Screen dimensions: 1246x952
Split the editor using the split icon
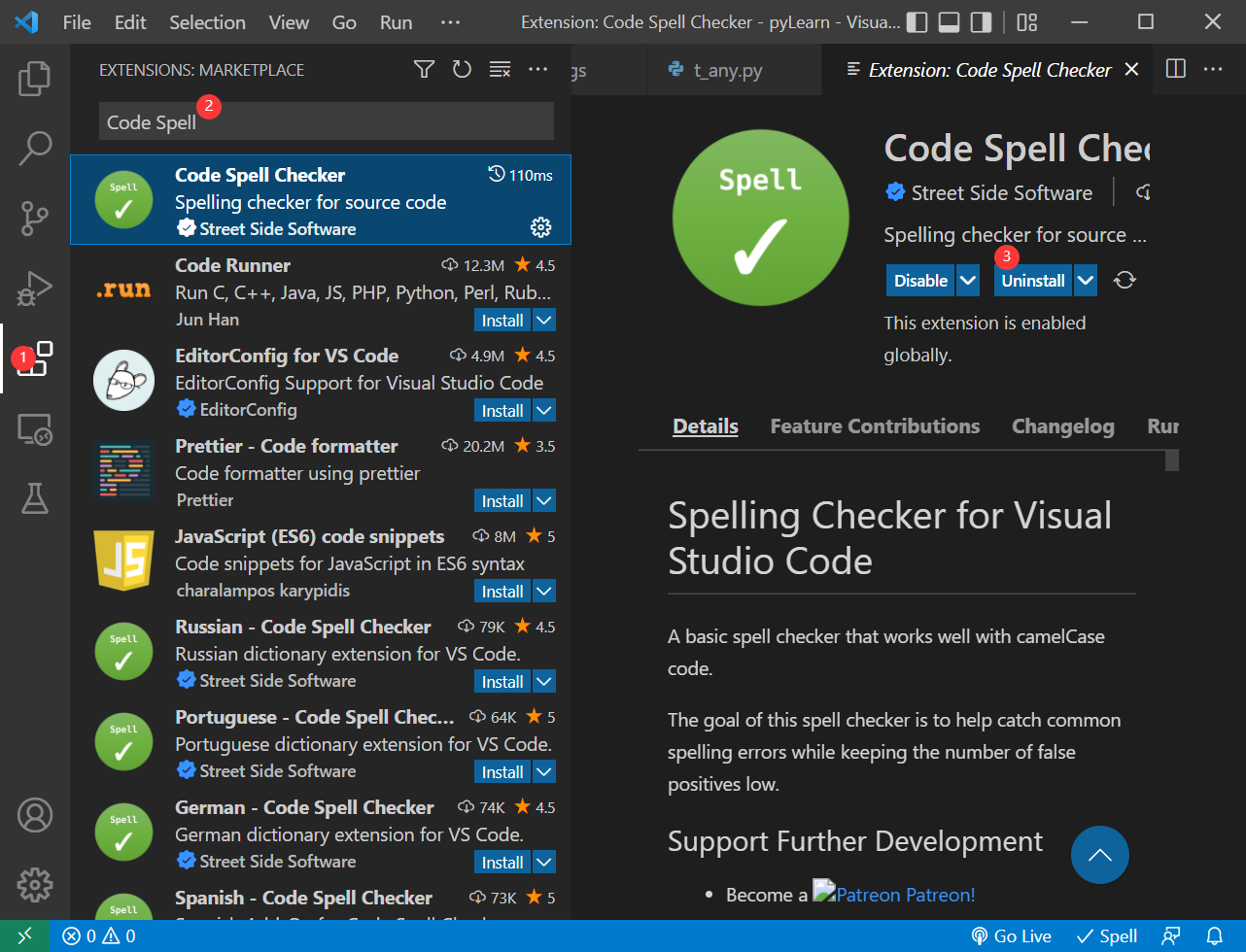click(x=1175, y=69)
